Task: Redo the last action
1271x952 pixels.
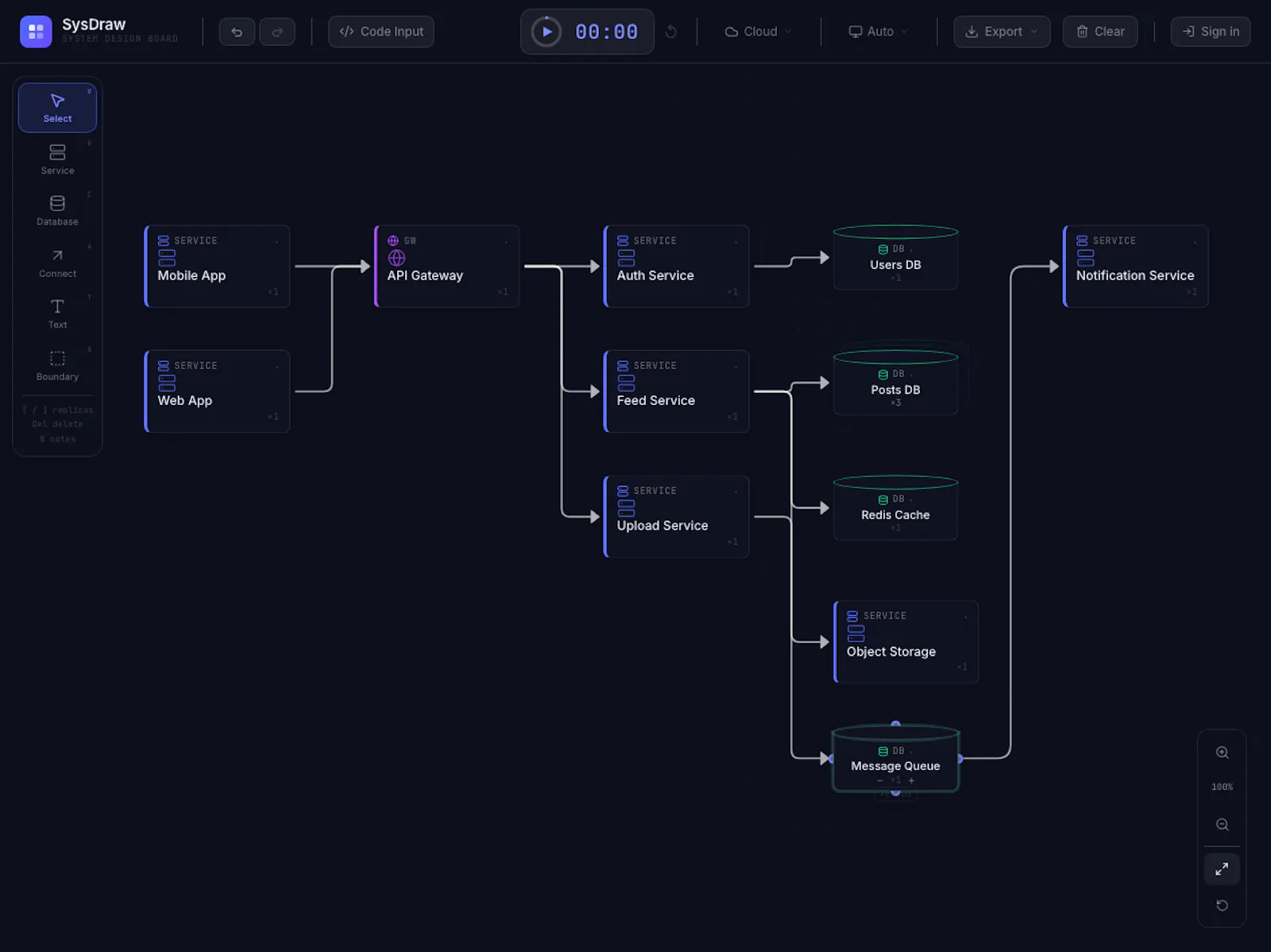Action: tap(277, 32)
